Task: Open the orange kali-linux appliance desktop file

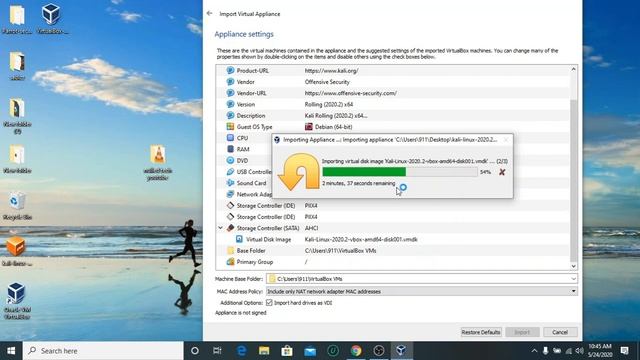Action: click(16, 252)
